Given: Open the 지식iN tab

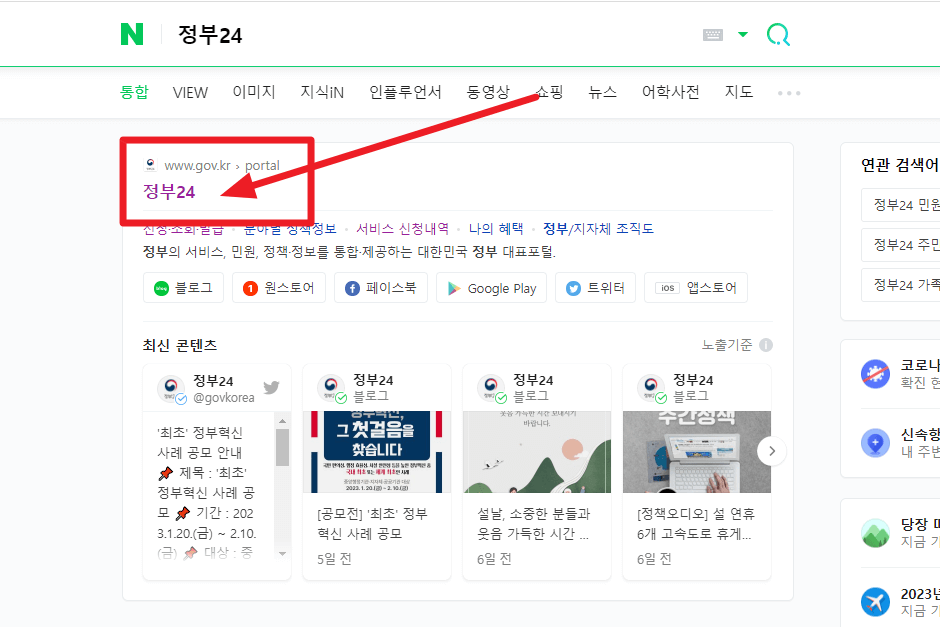Looking at the screenshot, I should coord(322,92).
